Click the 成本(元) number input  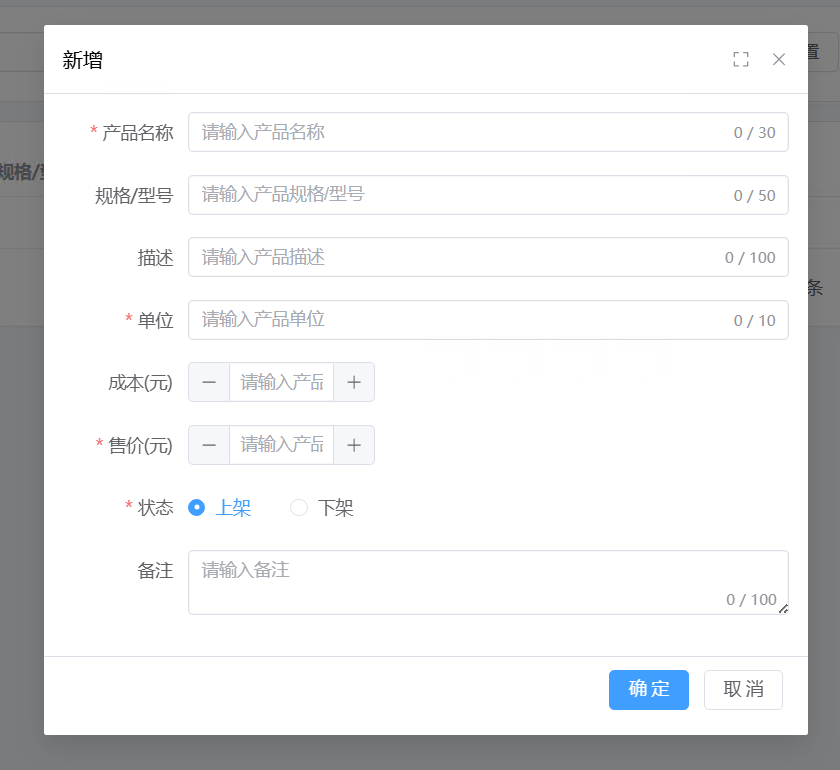point(282,383)
